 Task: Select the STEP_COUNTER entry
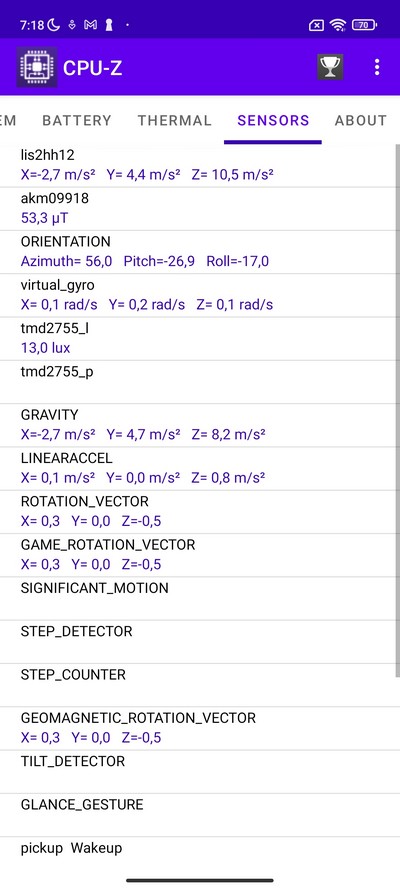pyautogui.click(x=198, y=685)
